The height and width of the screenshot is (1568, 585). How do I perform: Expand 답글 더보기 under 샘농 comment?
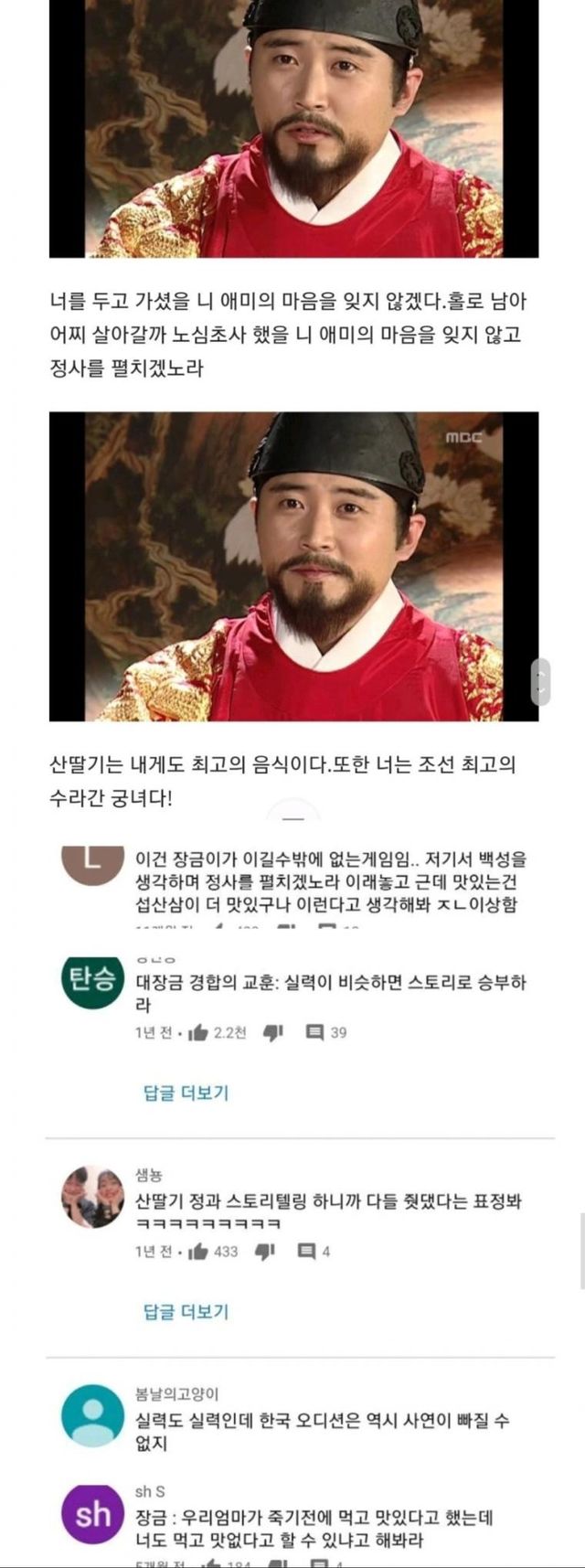[x=186, y=1311]
